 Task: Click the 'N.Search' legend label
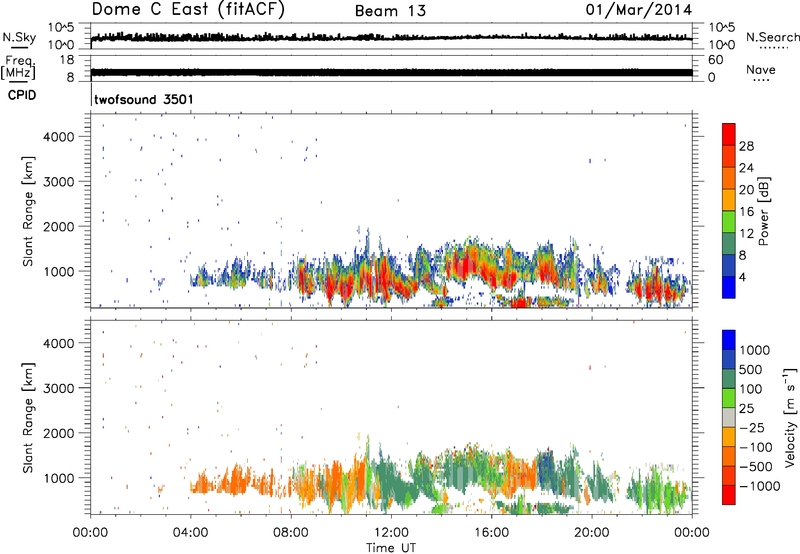point(772,37)
